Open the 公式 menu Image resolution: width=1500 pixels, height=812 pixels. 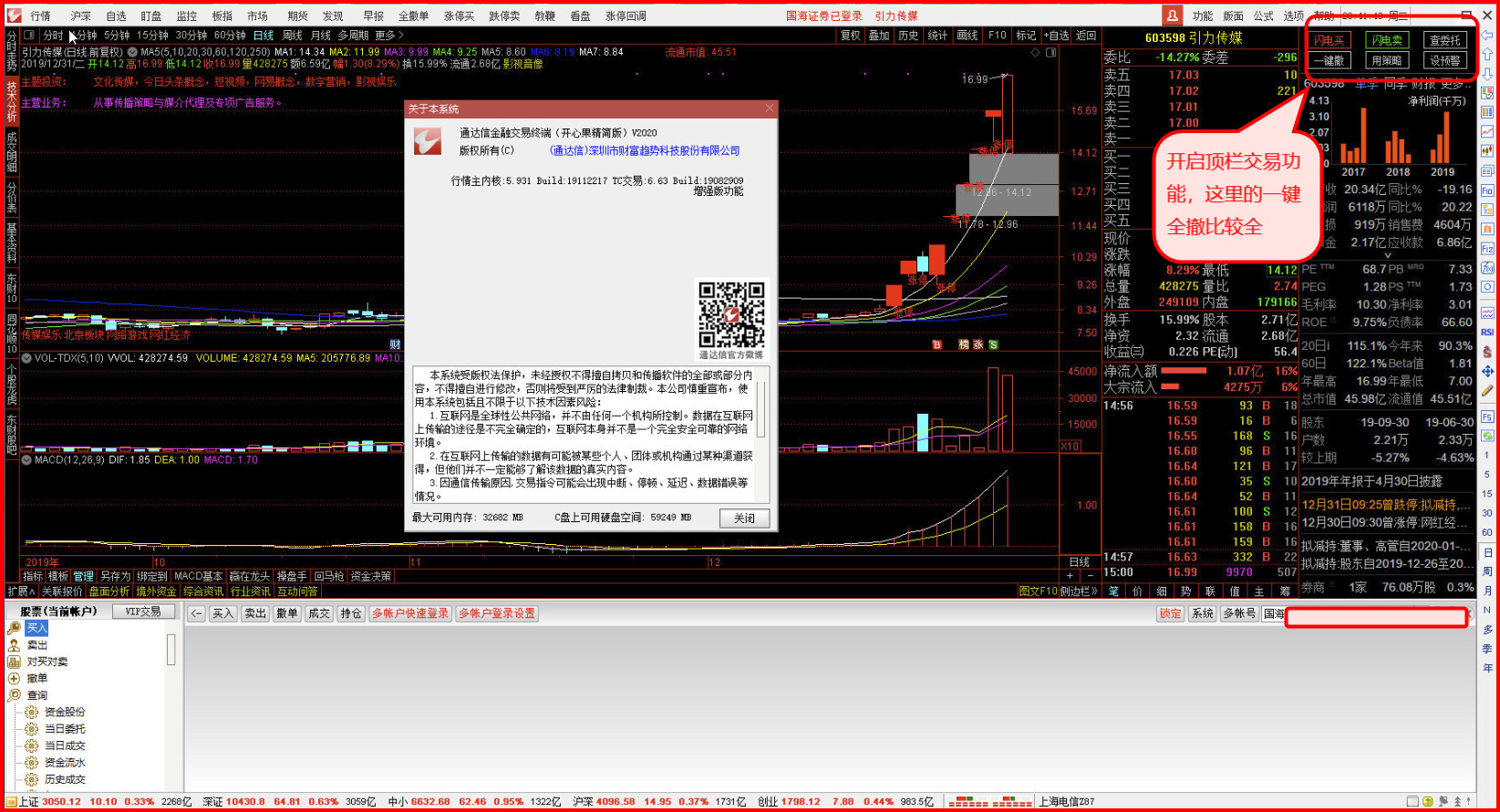pos(1263,15)
